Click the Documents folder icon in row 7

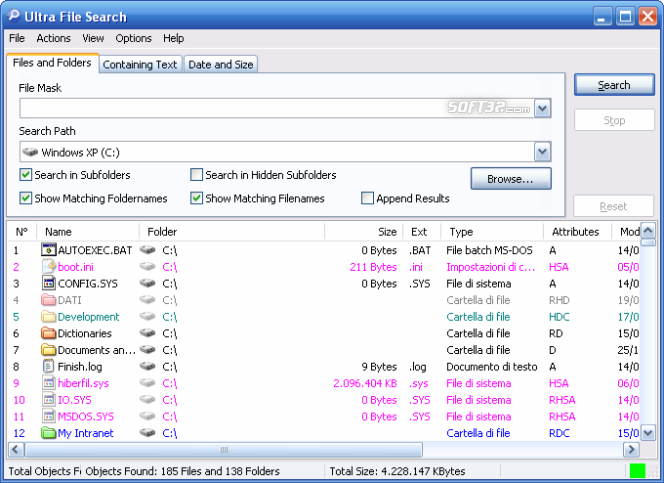pos(49,350)
